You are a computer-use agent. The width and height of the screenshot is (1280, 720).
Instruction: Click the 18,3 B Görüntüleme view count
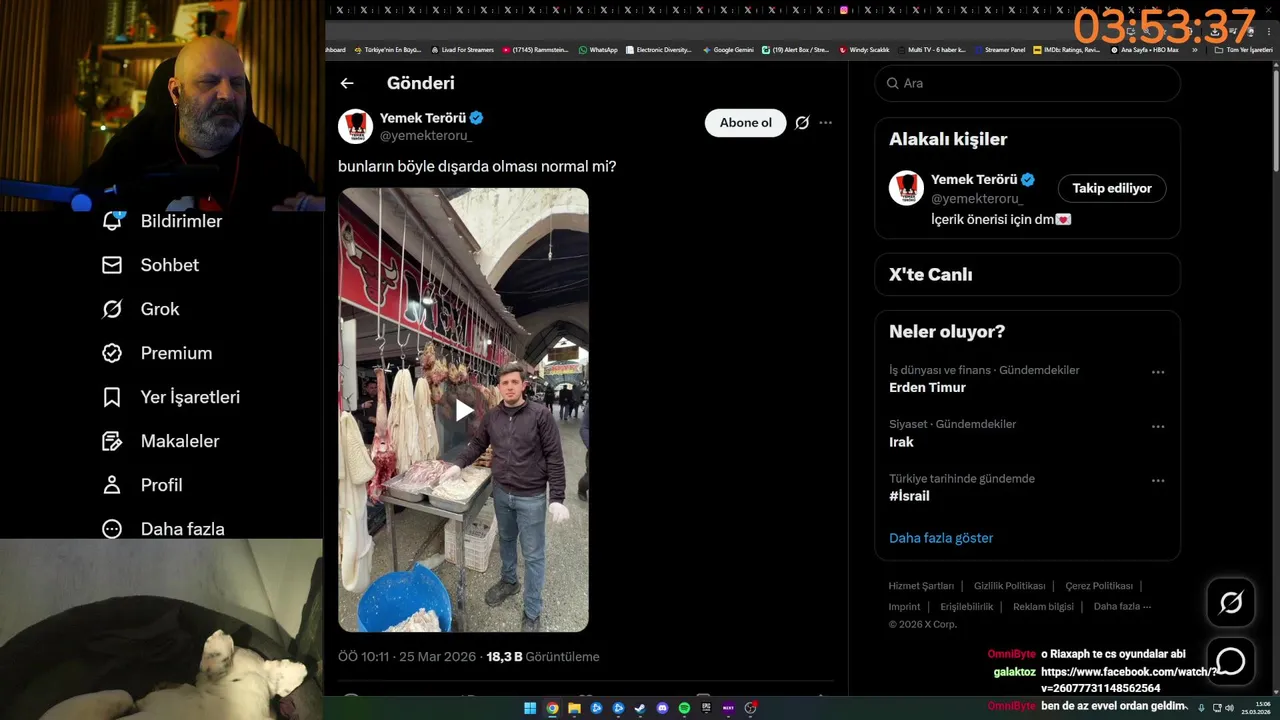[542, 657]
